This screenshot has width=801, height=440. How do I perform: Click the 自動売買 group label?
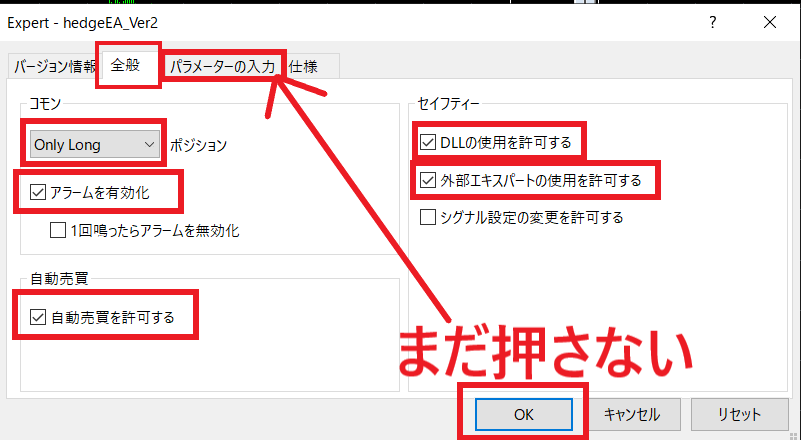coord(59,279)
